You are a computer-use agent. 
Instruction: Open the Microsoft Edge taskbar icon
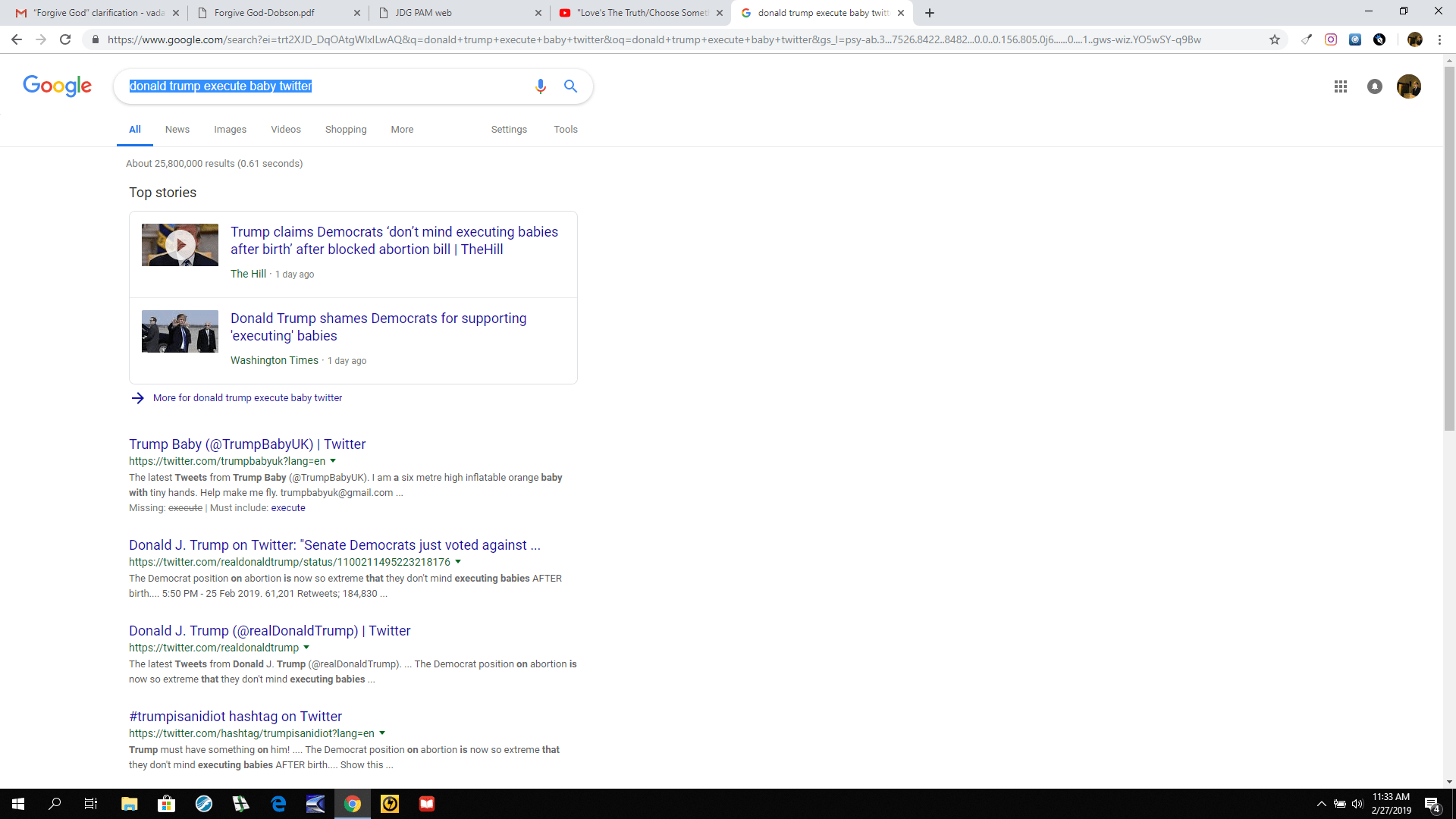point(278,804)
